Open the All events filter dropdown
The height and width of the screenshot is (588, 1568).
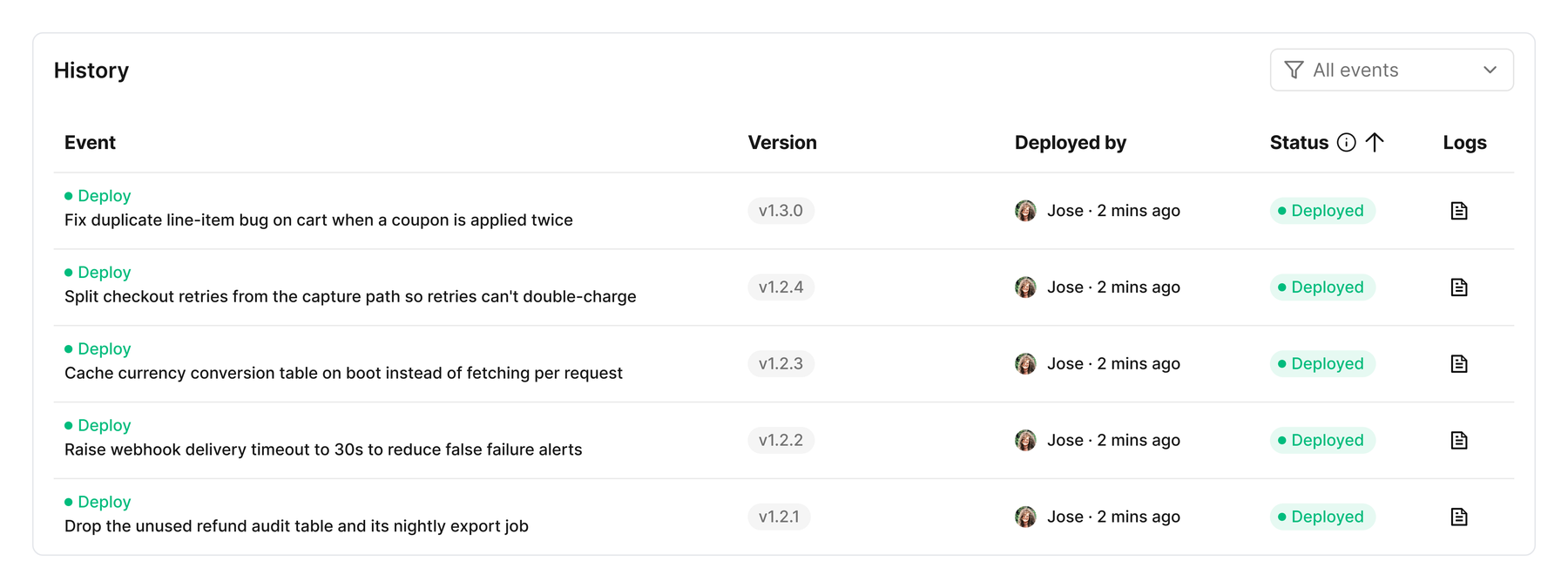click(1392, 70)
